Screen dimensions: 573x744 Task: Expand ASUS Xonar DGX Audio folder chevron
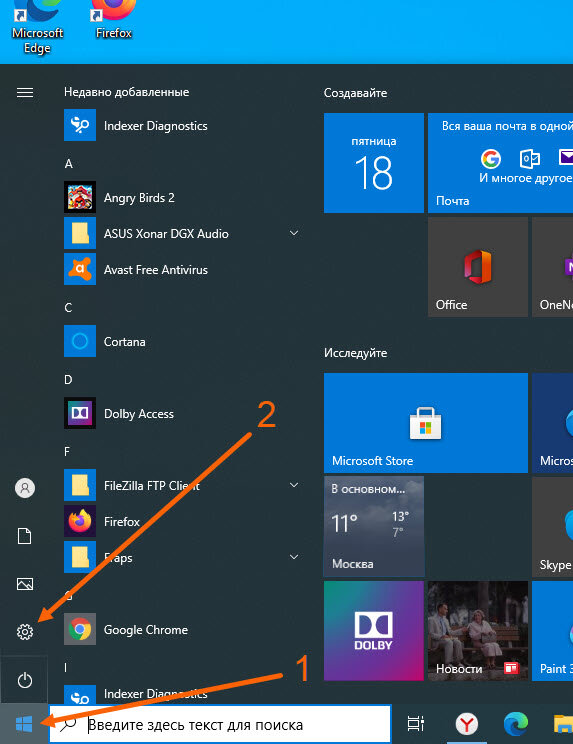pyautogui.click(x=294, y=233)
